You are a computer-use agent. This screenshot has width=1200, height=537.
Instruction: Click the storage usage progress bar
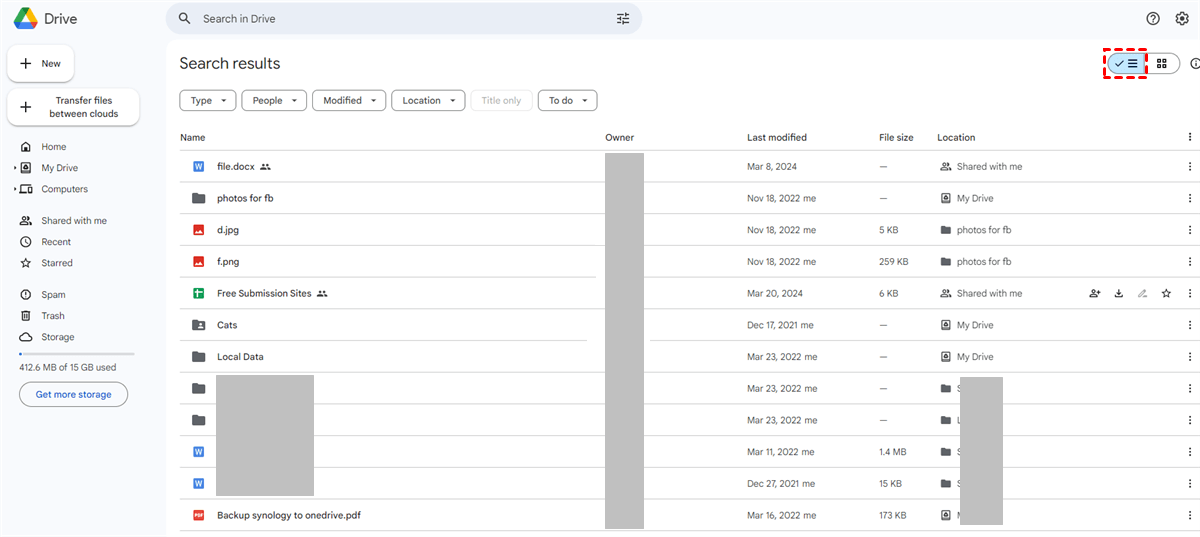76,354
